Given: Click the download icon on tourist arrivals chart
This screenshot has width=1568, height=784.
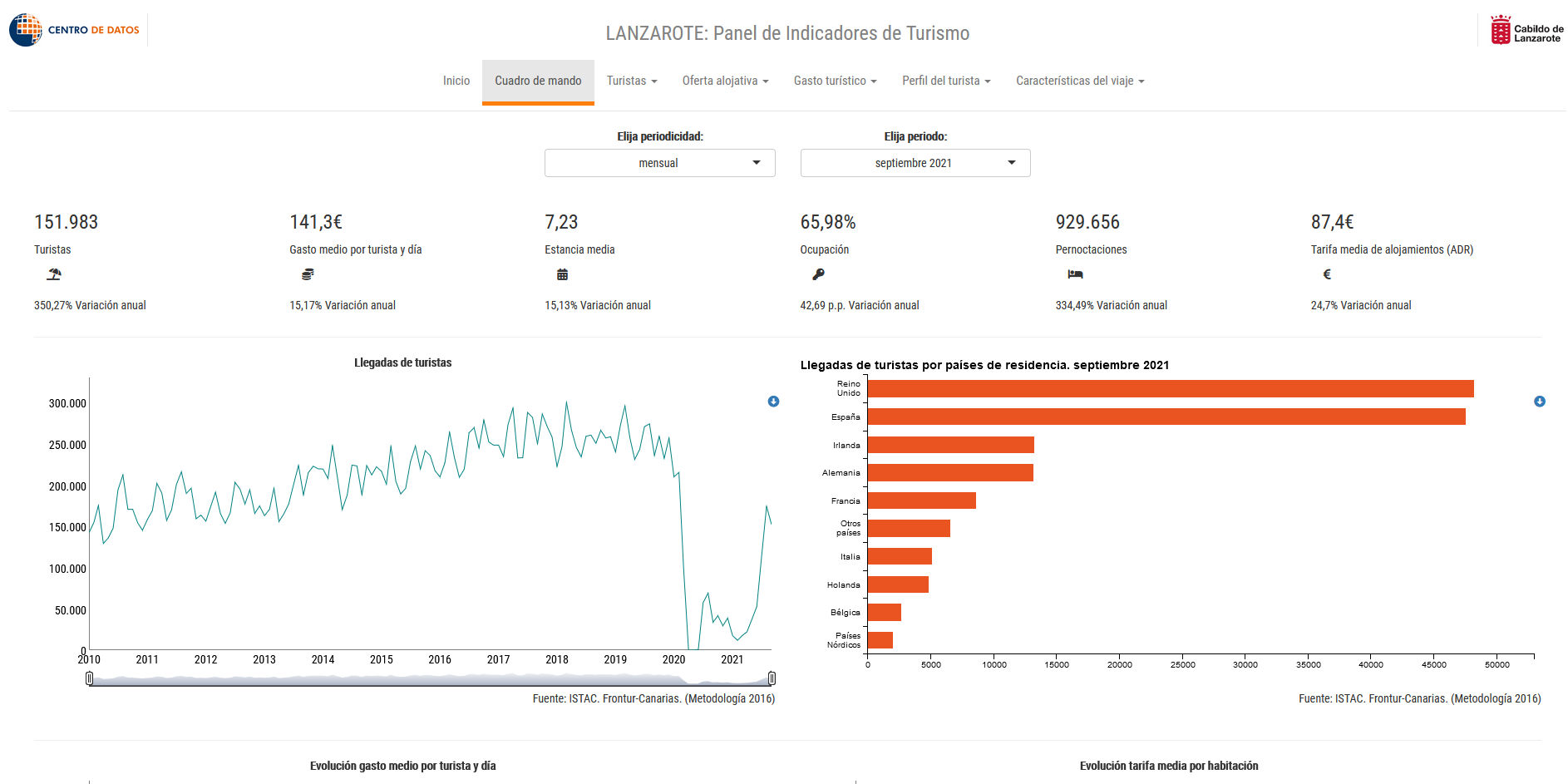Looking at the screenshot, I should pos(773,402).
